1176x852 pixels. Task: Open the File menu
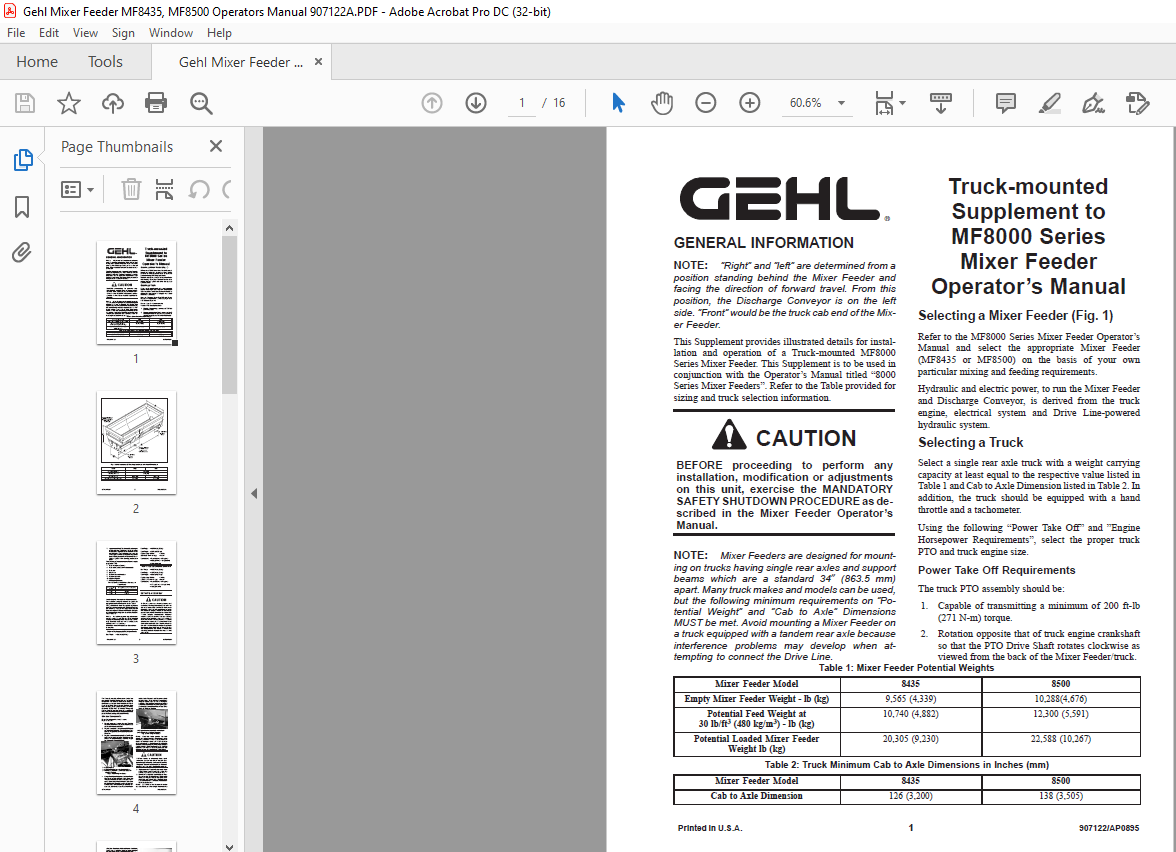tap(16, 33)
